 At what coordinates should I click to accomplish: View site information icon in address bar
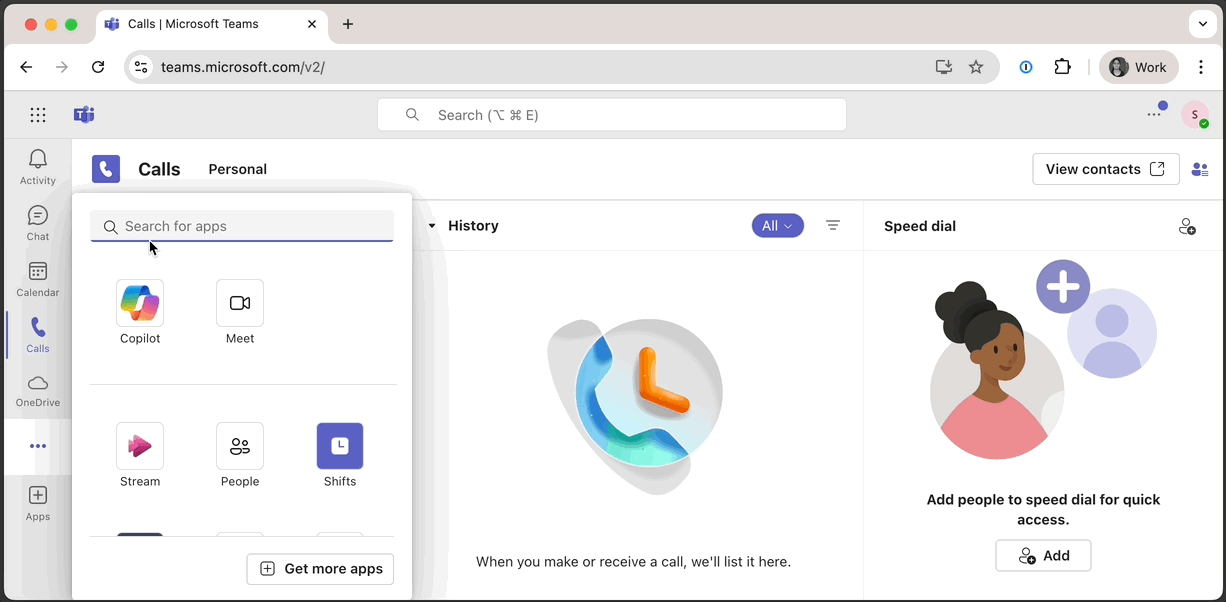tap(141, 67)
